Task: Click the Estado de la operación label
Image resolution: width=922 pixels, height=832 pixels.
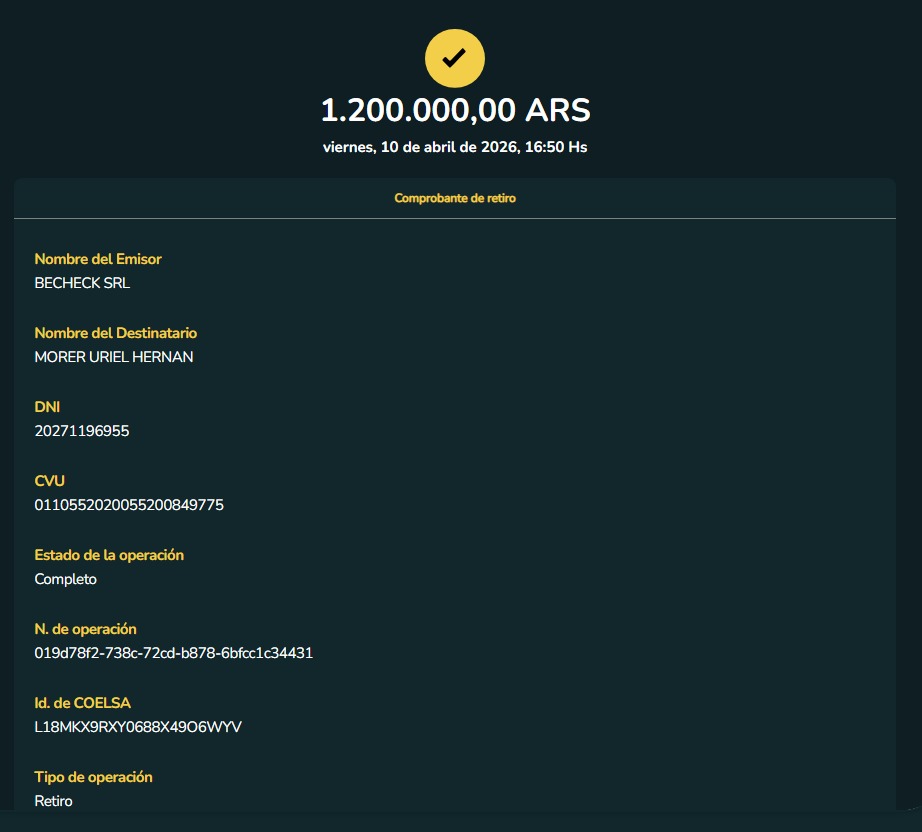Action: [109, 555]
